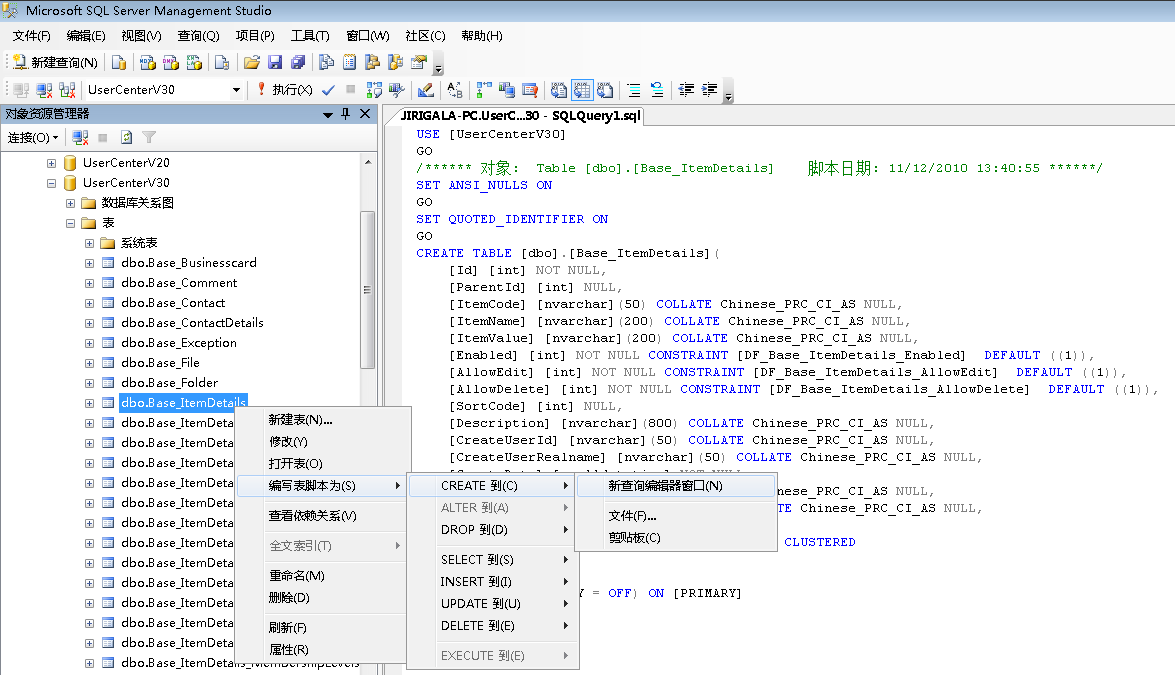Collapse the 表 tables folder

70,223
